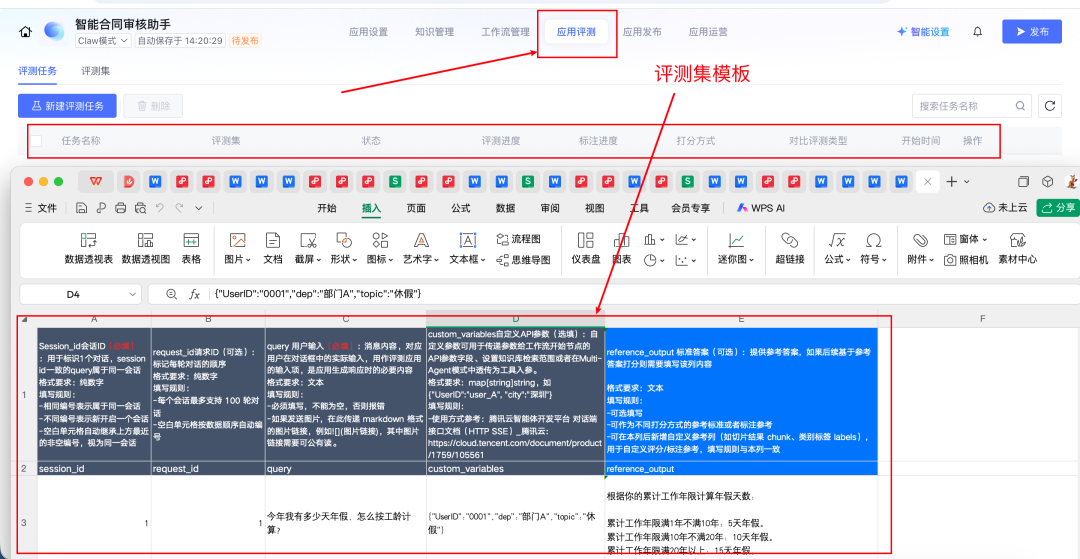This screenshot has height=559, width=1080.
Task: Click the refresh icon next to task search
Action: [x=1050, y=106]
